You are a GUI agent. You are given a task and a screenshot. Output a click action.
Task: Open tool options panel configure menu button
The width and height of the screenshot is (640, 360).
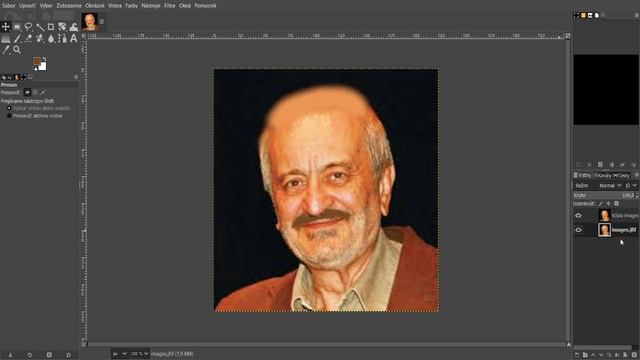(76, 77)
